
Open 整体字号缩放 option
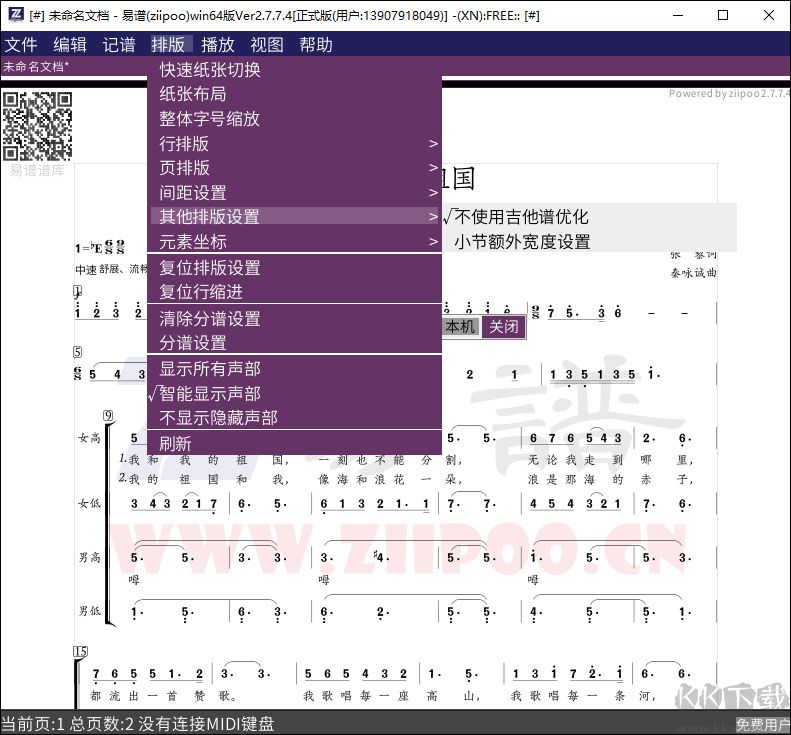295,119
